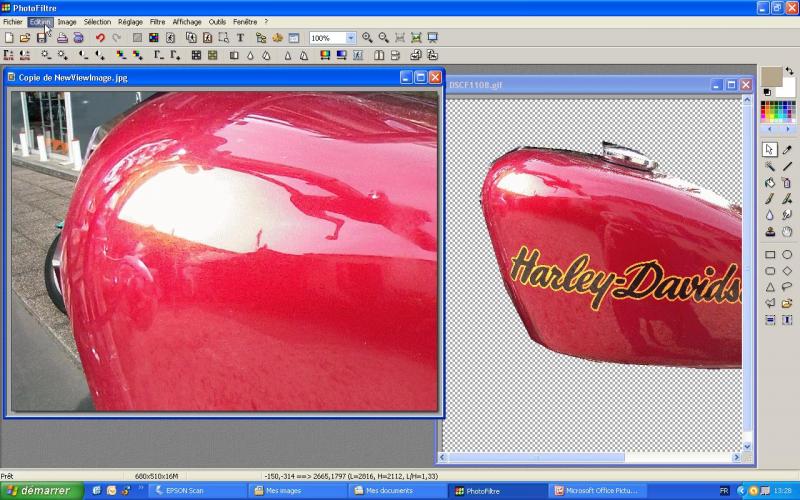Select the Pipette eyedropper tool

(x=787, y=149)
